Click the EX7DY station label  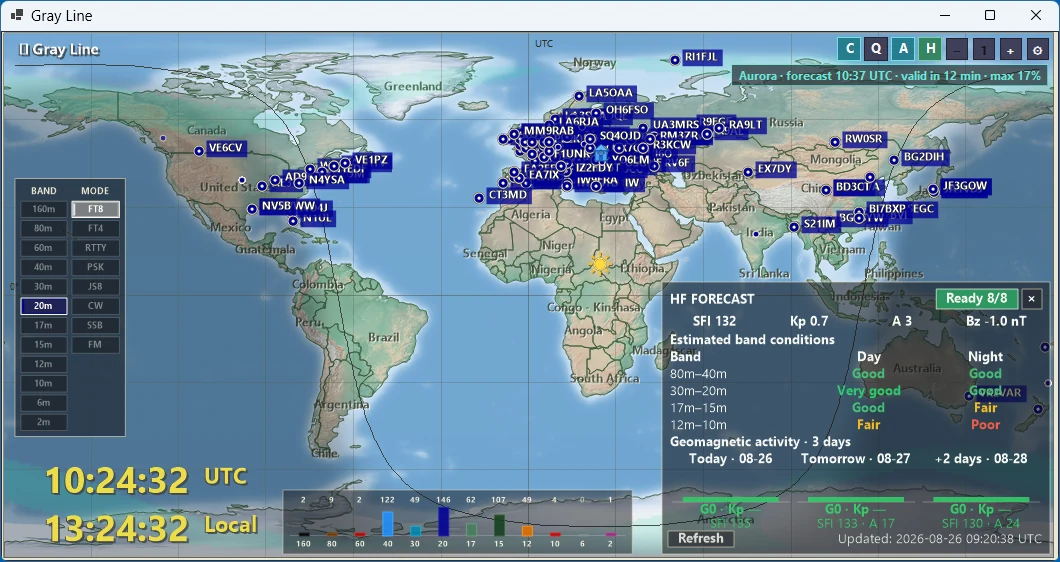click(774, 169)
